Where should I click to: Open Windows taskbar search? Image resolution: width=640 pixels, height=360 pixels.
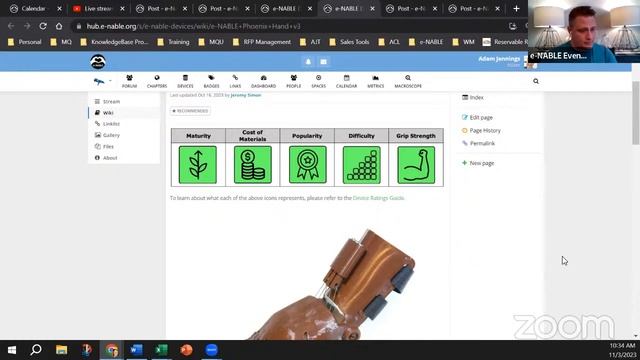coord(36,350)
